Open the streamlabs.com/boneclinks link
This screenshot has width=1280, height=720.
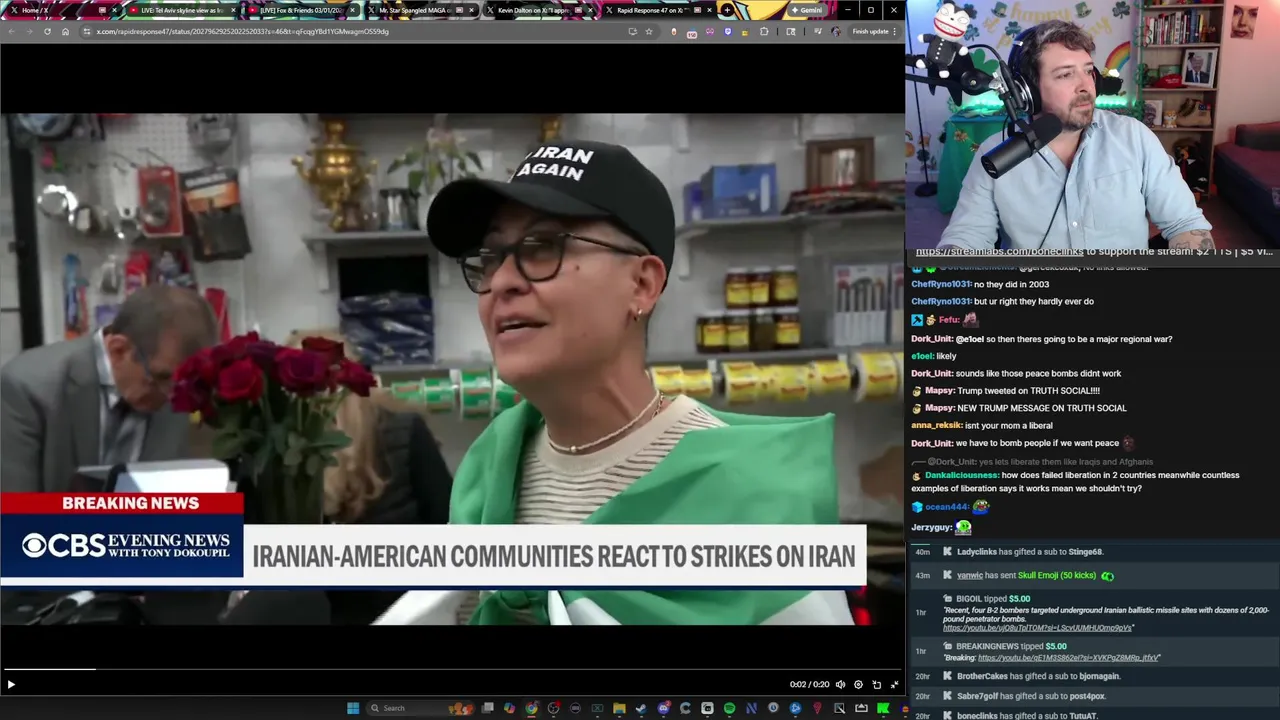tap(999, 252)
